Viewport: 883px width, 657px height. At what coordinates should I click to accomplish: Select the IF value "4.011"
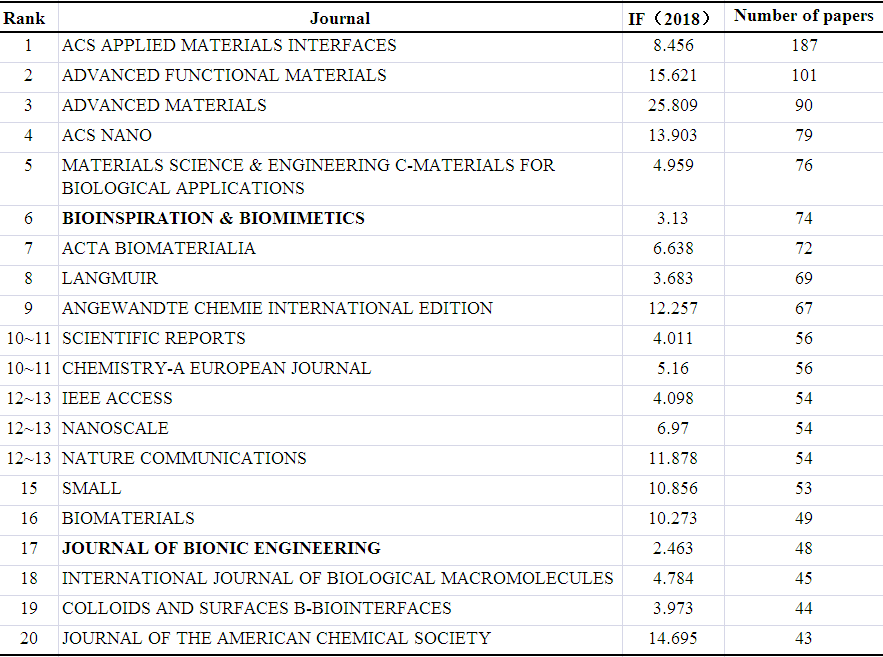[x=673, y=338]
